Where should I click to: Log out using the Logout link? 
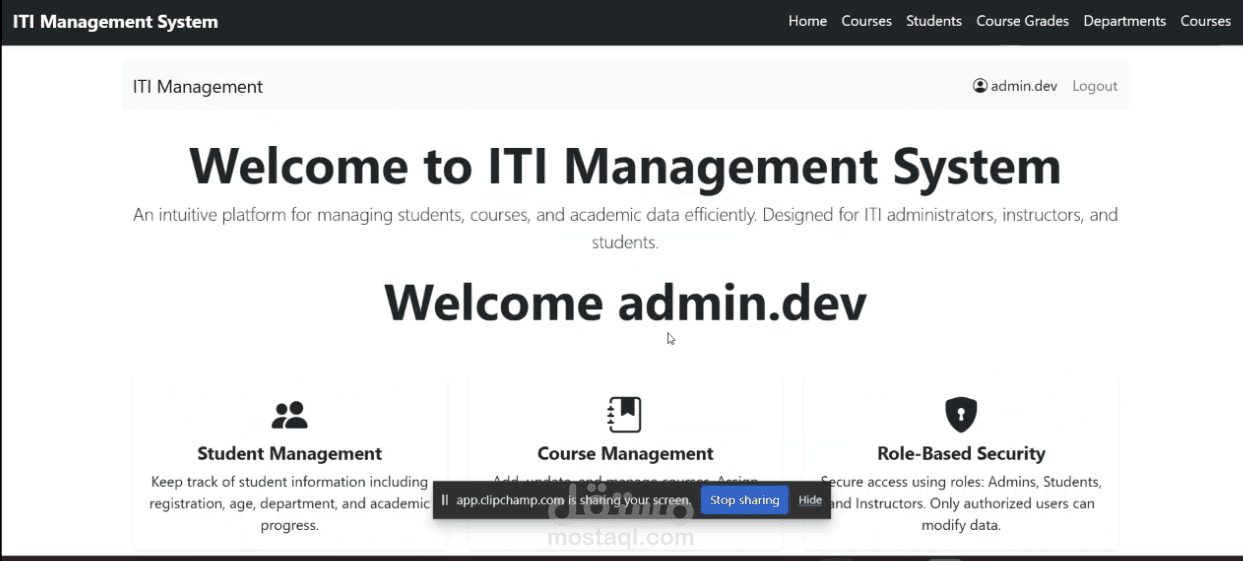point(1095,86)
